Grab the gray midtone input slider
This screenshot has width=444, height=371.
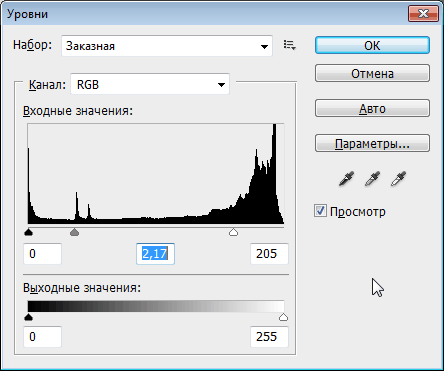point(75,232)
